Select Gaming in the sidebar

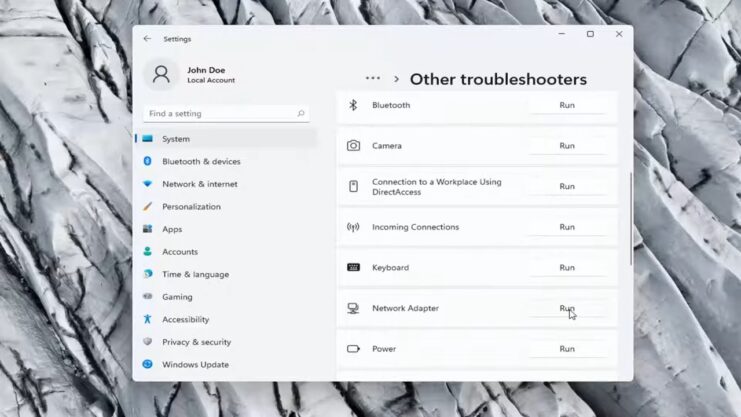coord(226,296)
